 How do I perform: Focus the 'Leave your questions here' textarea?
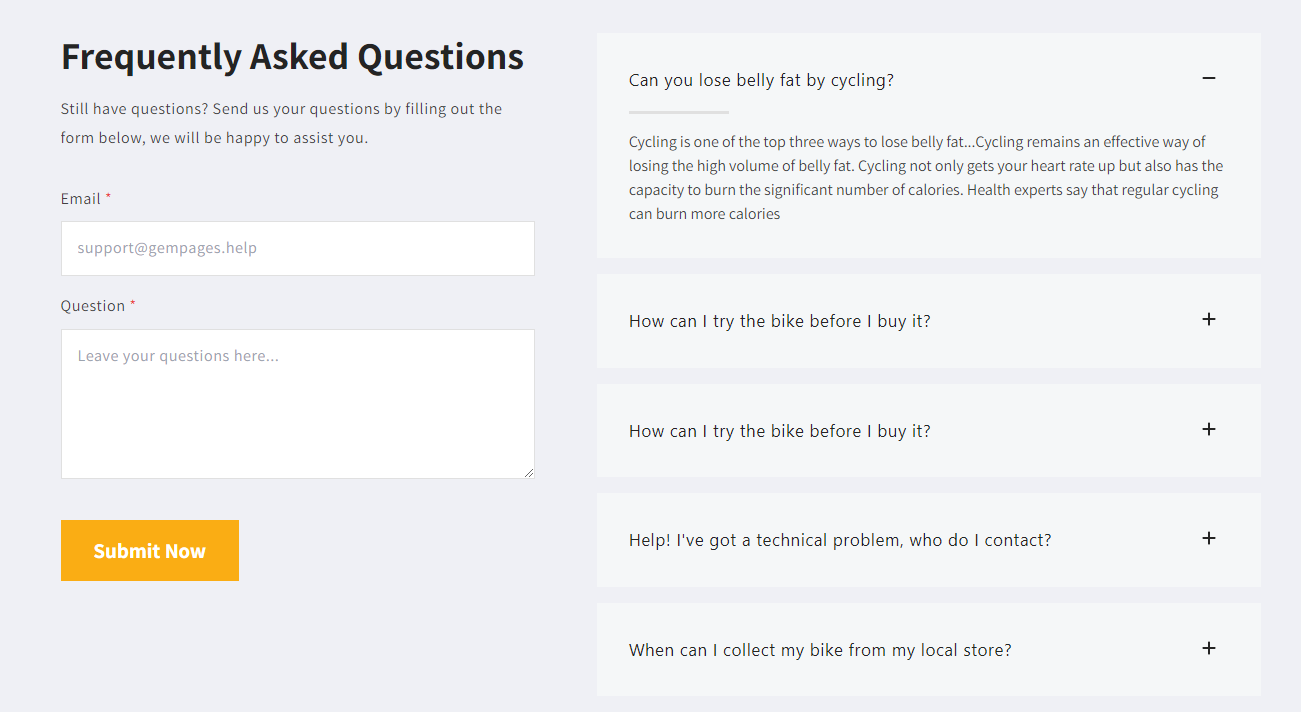point(297,403)
